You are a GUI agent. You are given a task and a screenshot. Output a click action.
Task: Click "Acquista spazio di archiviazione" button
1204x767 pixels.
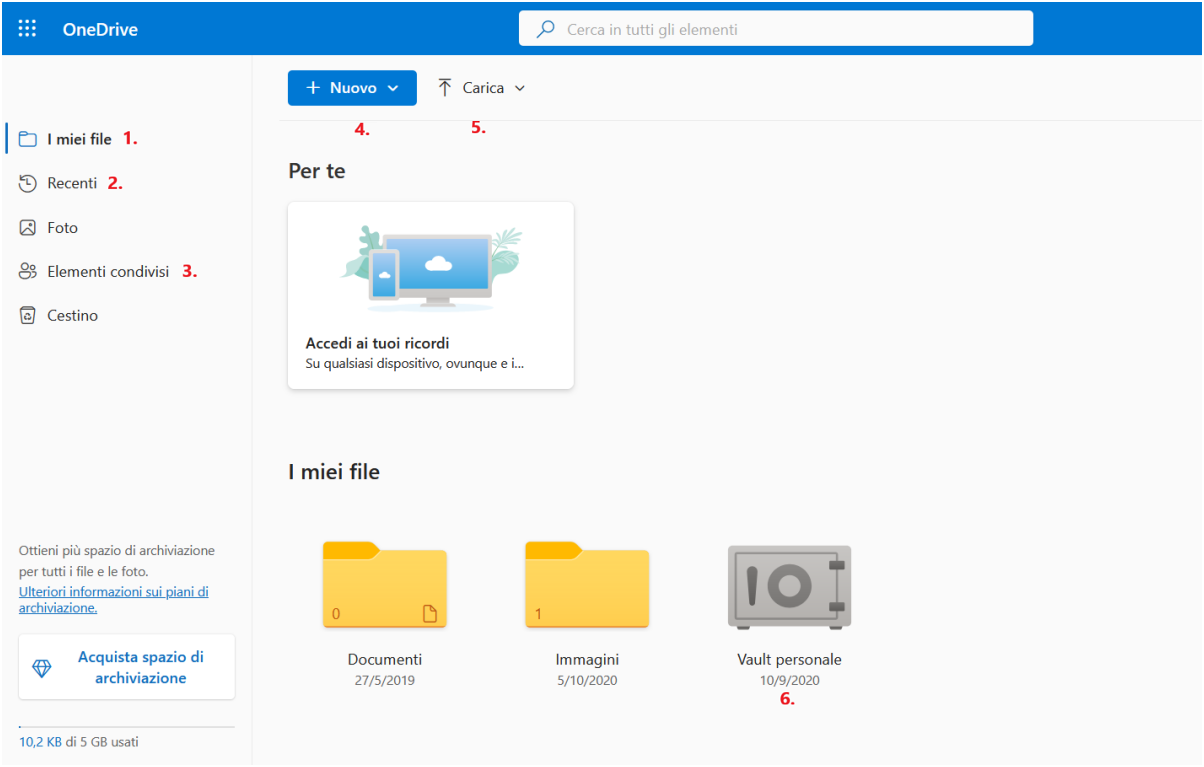[x=127, y=667]
